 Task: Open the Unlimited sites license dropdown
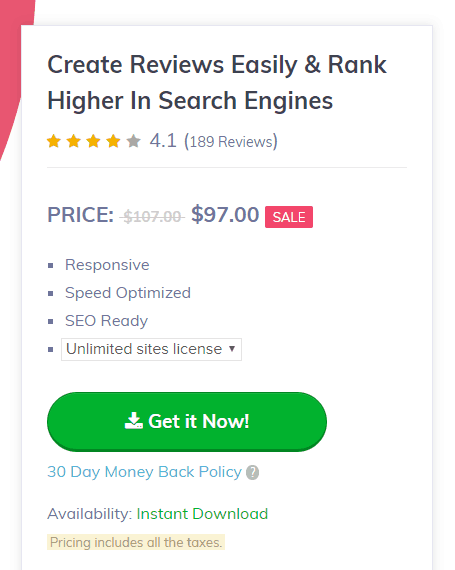point(151,349)
